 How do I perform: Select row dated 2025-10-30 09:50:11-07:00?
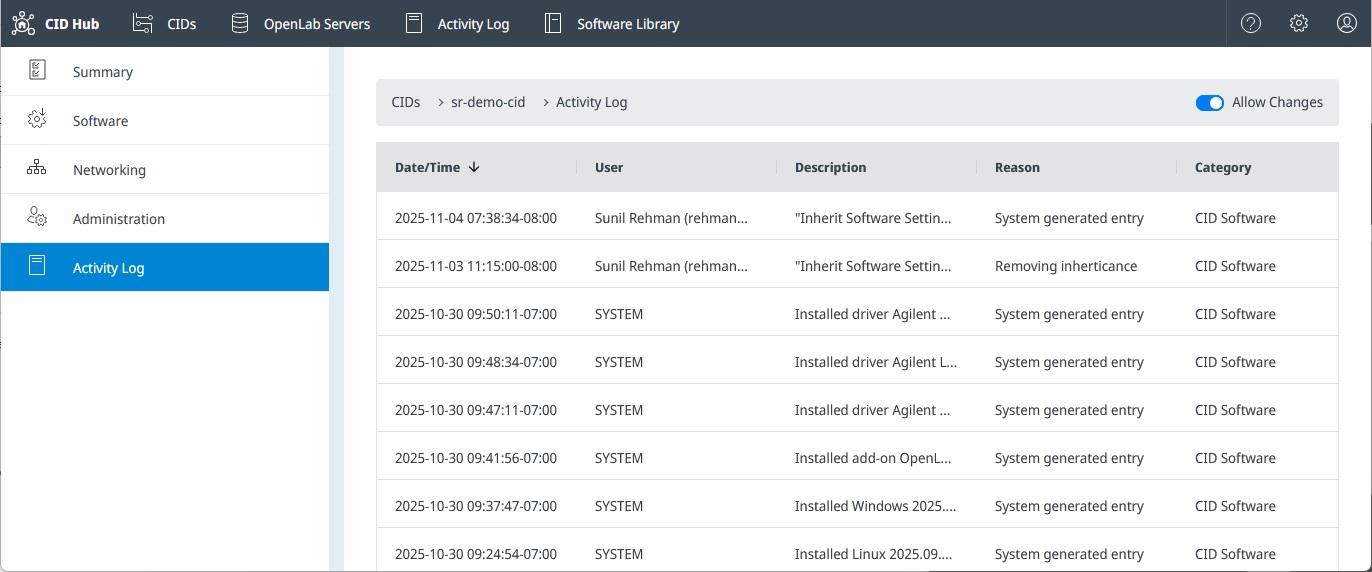[857, 314]
